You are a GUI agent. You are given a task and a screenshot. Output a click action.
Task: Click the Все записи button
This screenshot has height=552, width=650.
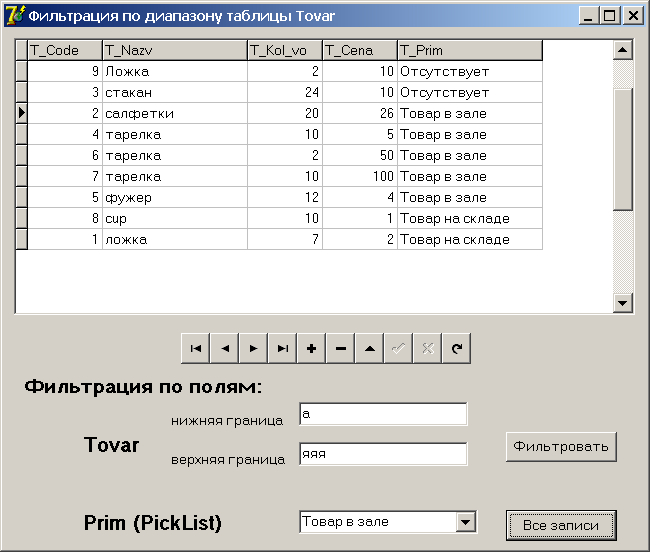pyautogui.click(x=561, y=525)
